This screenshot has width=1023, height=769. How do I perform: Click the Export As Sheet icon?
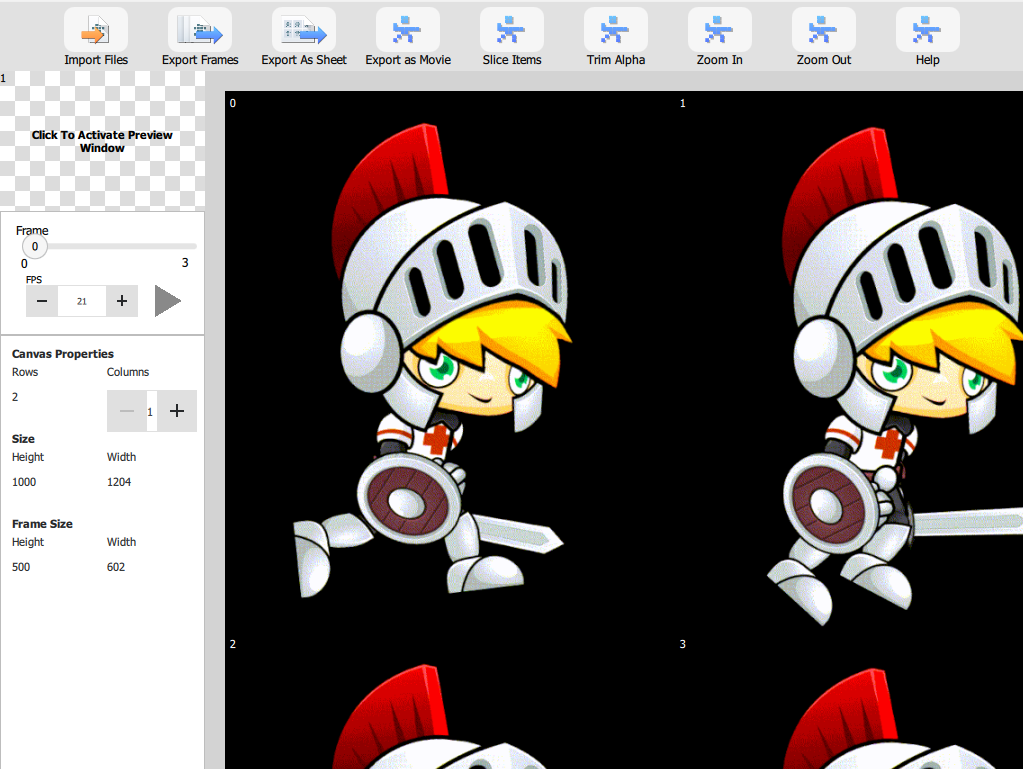[x=303, y=30]
